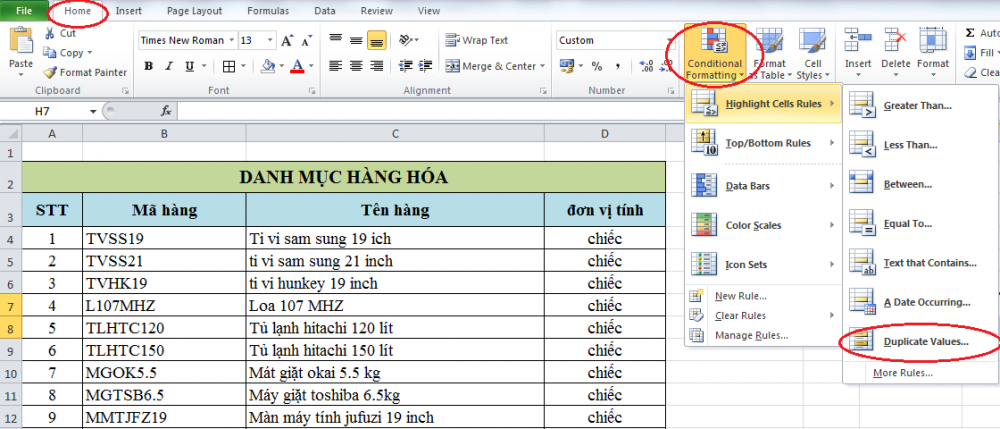Click Increase Indent icon
Image resolution: width=1000 pixels, height=429 pixels.
pyautogui.click(x=425, y=66)
